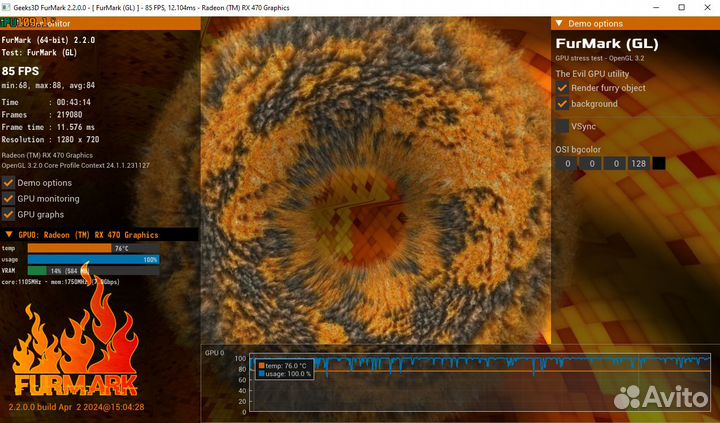The height and width of the screenshot is (423, 720).
Task: Toggle the Demo options checkbox in left panel
Action: click(8, 183)
